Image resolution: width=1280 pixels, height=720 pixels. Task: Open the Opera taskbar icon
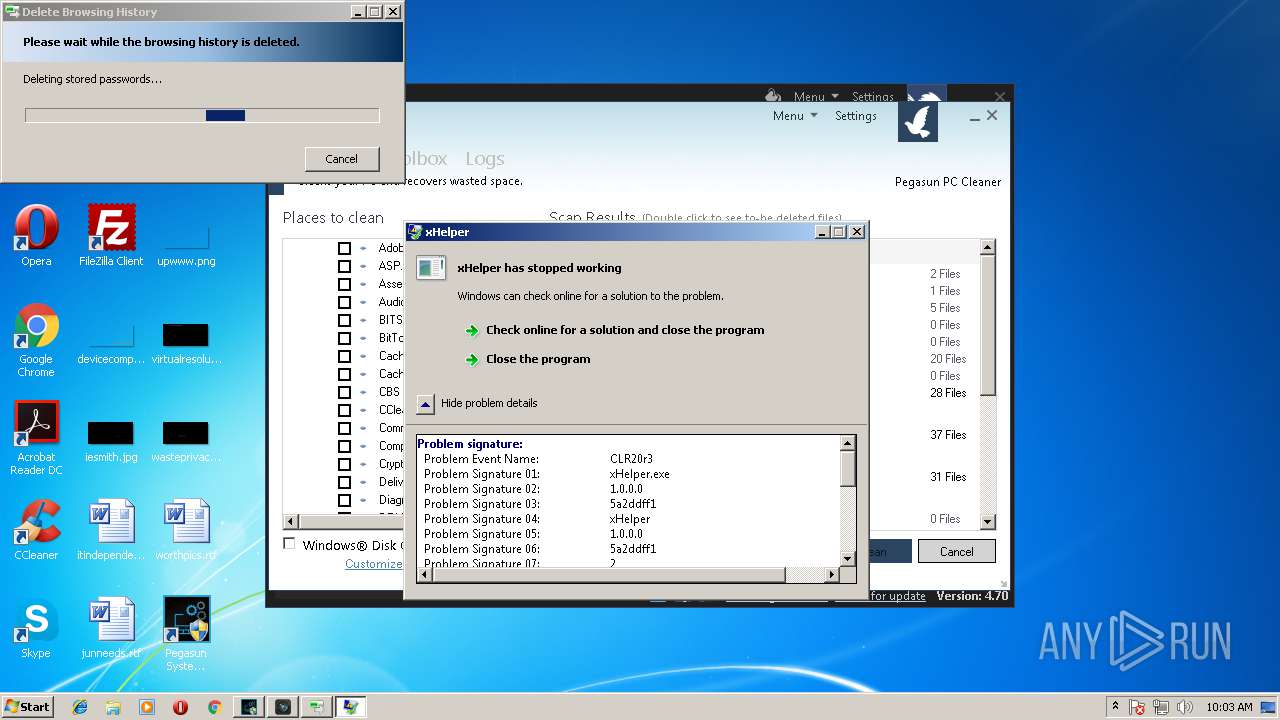click(x=180, y=707)
